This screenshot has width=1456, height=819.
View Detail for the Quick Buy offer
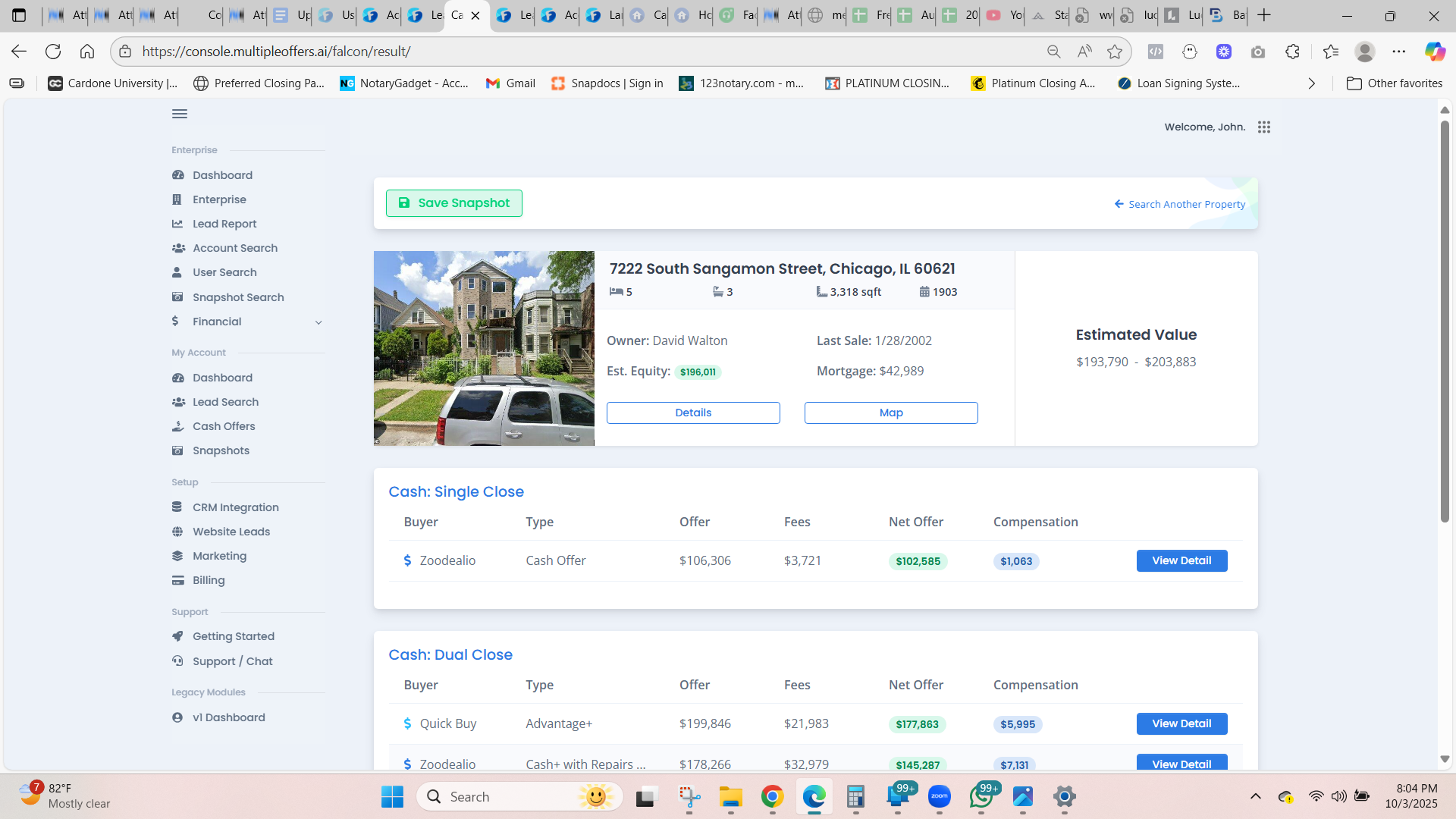tap(1181, 723)
